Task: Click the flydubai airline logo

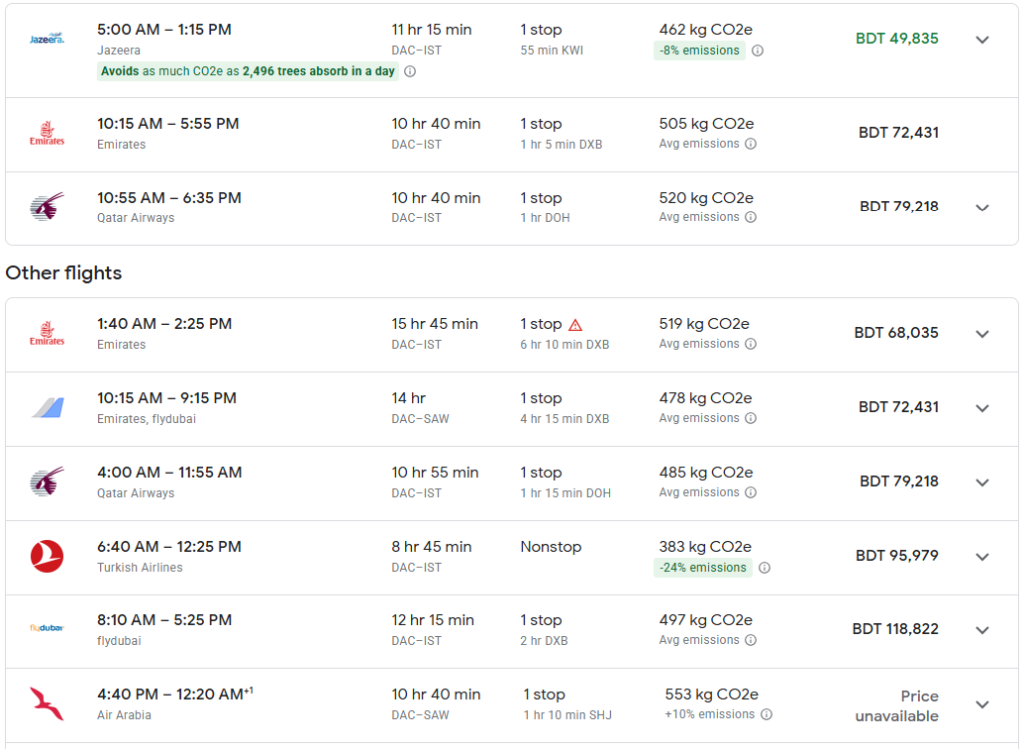Action: tap(47, 628)
